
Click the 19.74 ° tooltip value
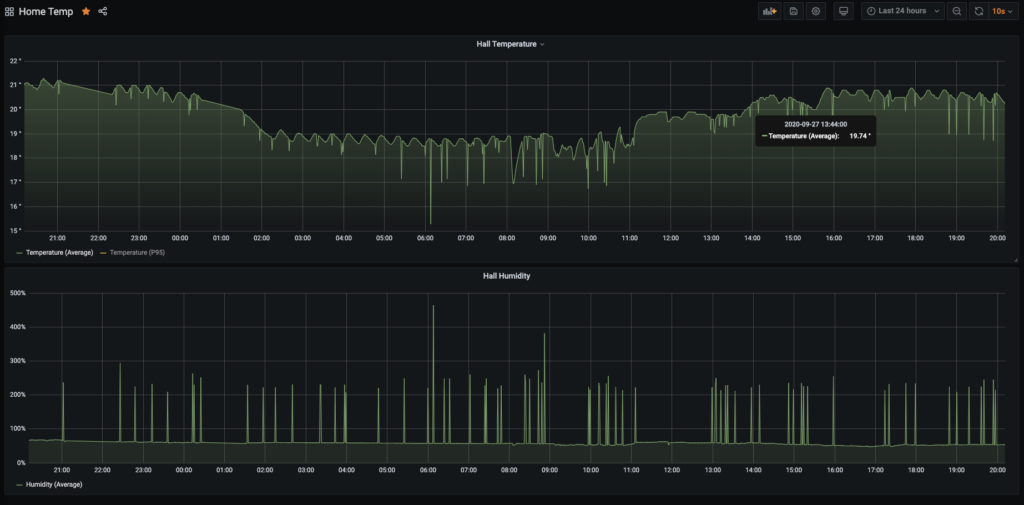pyautogui.click(x=859, y=136)
